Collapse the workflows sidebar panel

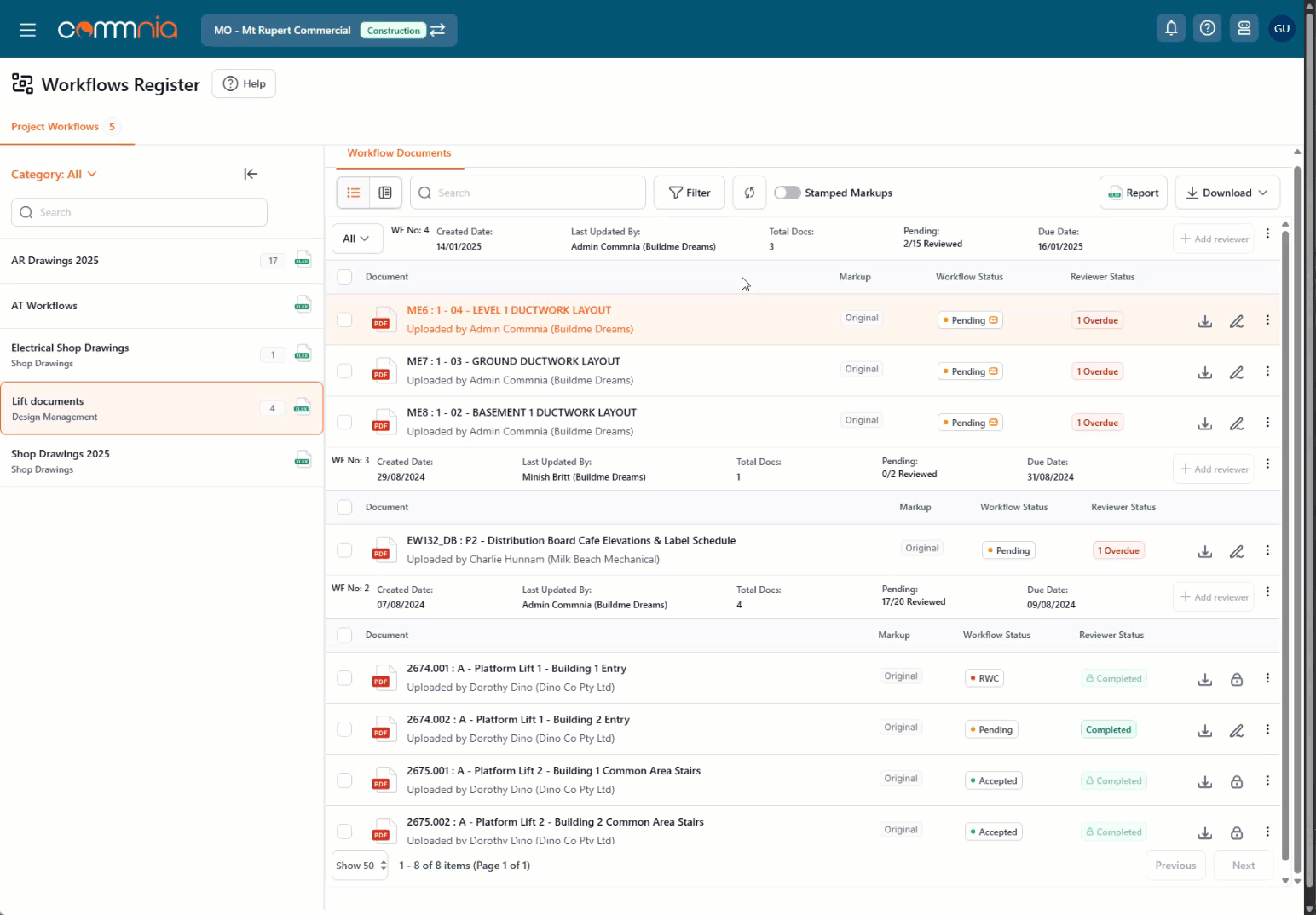tap(251, 174)
